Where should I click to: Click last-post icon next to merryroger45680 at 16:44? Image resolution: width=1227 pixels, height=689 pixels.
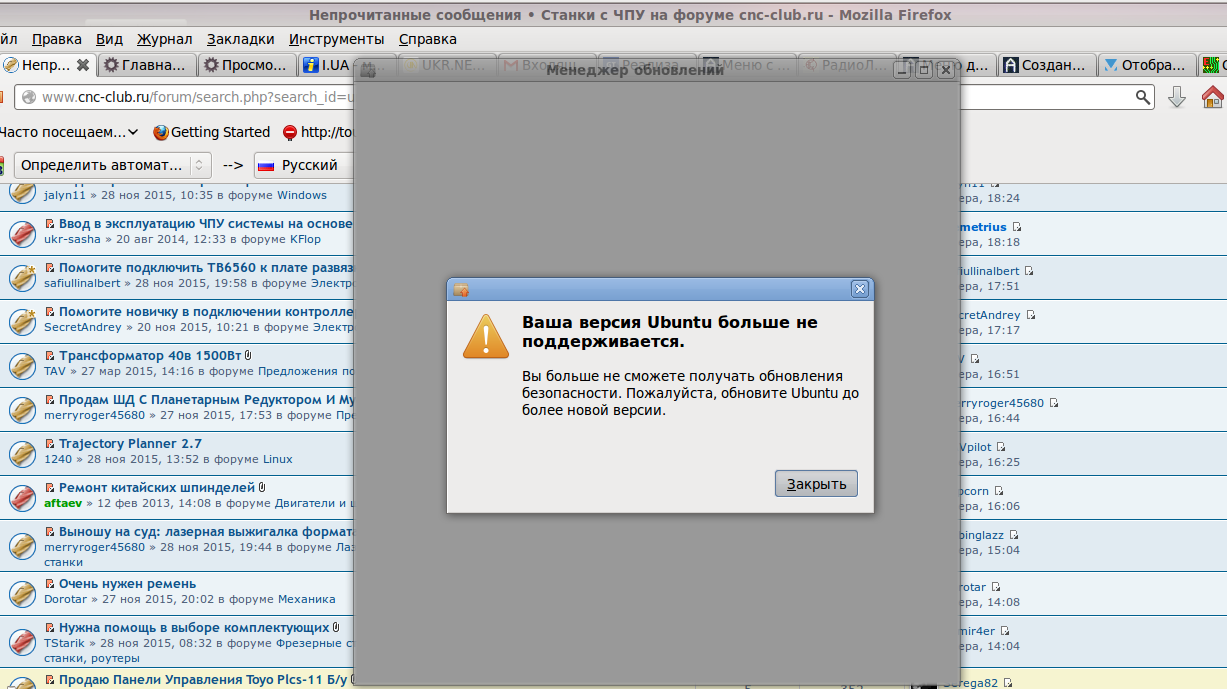click(1054, 403)
